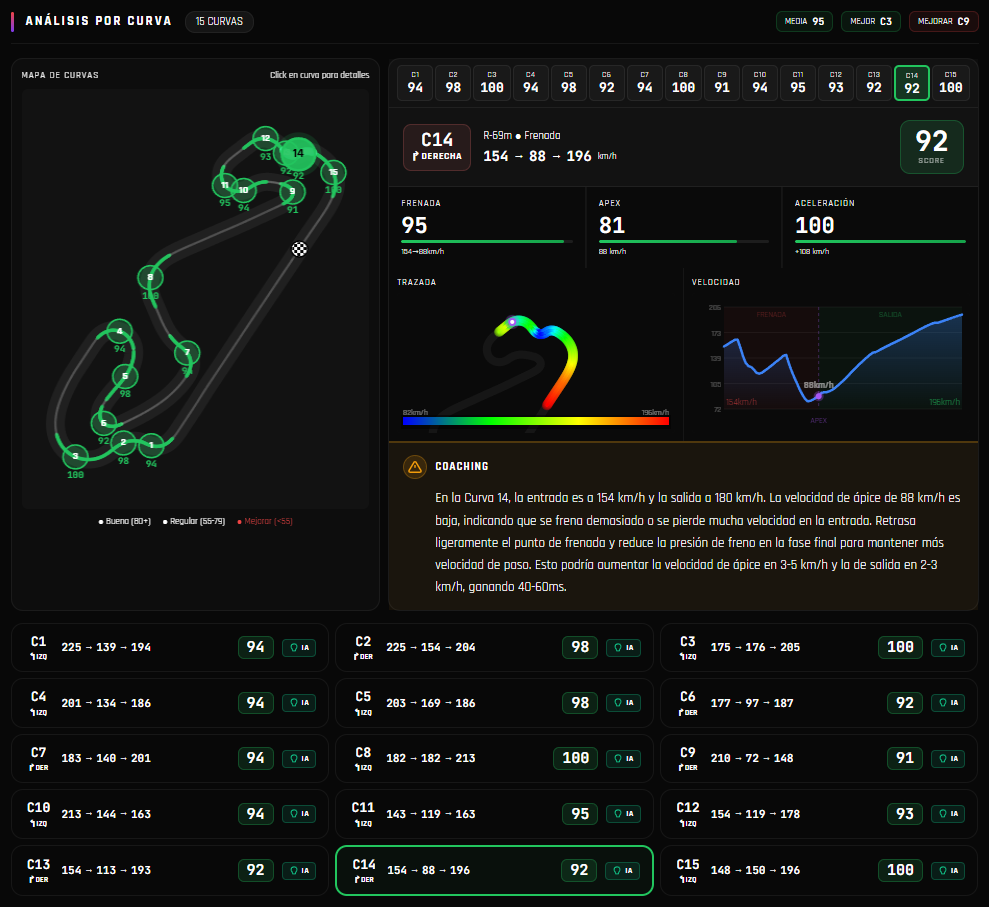Select curve 3 marker on track map
The width and height of the screenshot is (989, 907).
[x=76, y=455]
